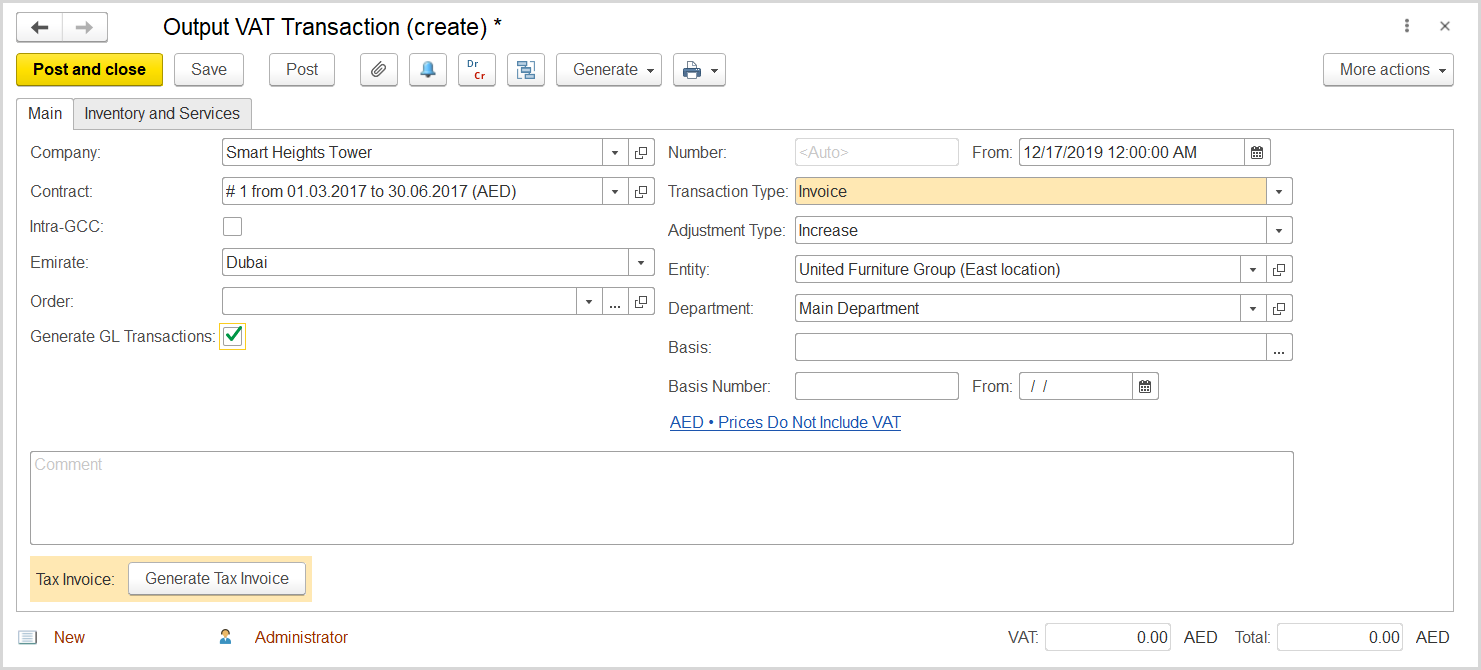Screen dimensions: 1481x670
Task: Expand the Entity dropdown
Action: pyautogui.click(x=1254, y=270)
